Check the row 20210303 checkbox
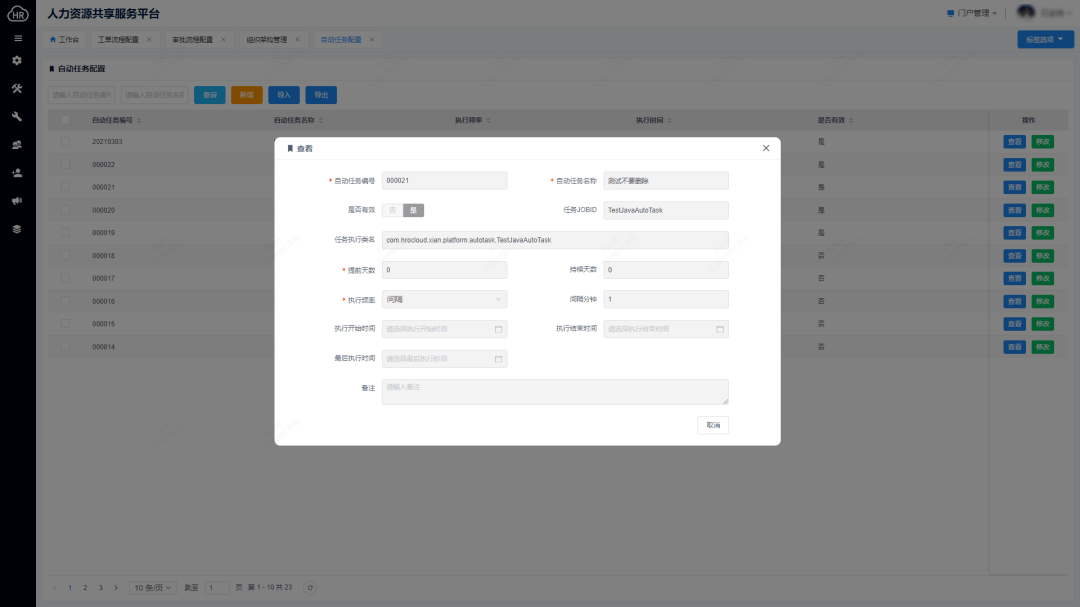This screenshot has width=1080, height=607. coord(65,141)
